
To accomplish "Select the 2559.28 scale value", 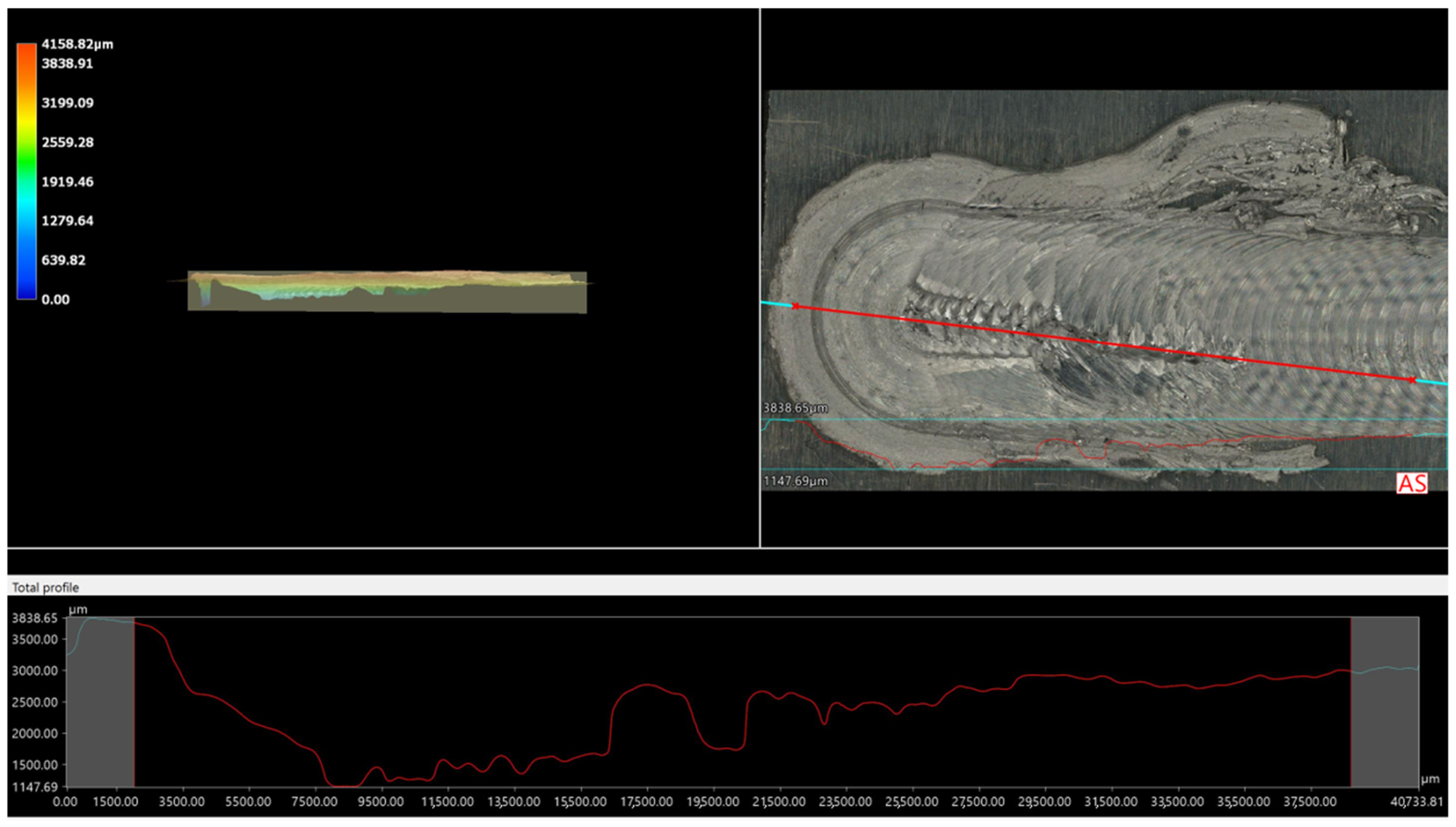I will [68, 142].
